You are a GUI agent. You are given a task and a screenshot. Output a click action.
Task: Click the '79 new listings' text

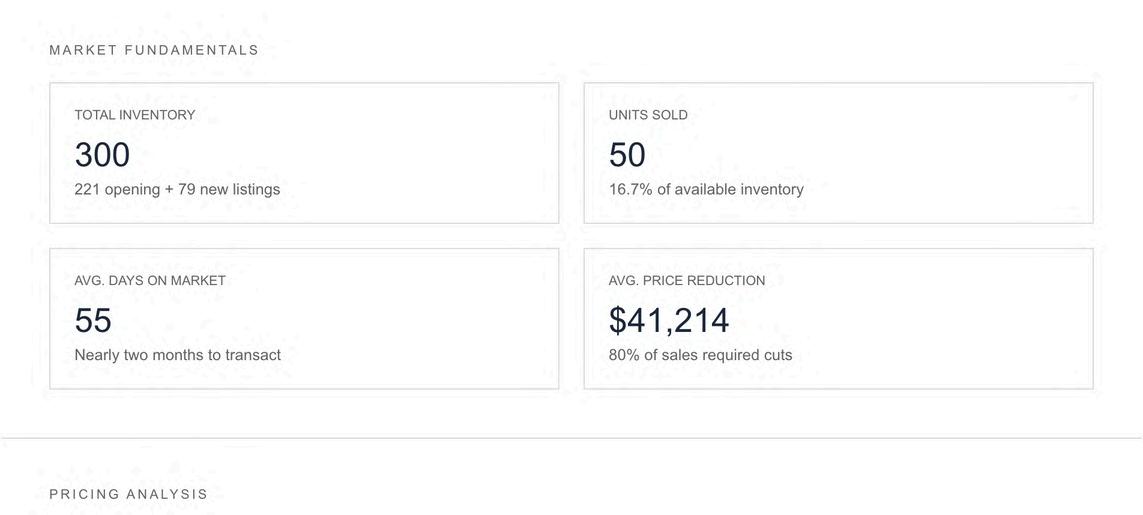point(229,189)
